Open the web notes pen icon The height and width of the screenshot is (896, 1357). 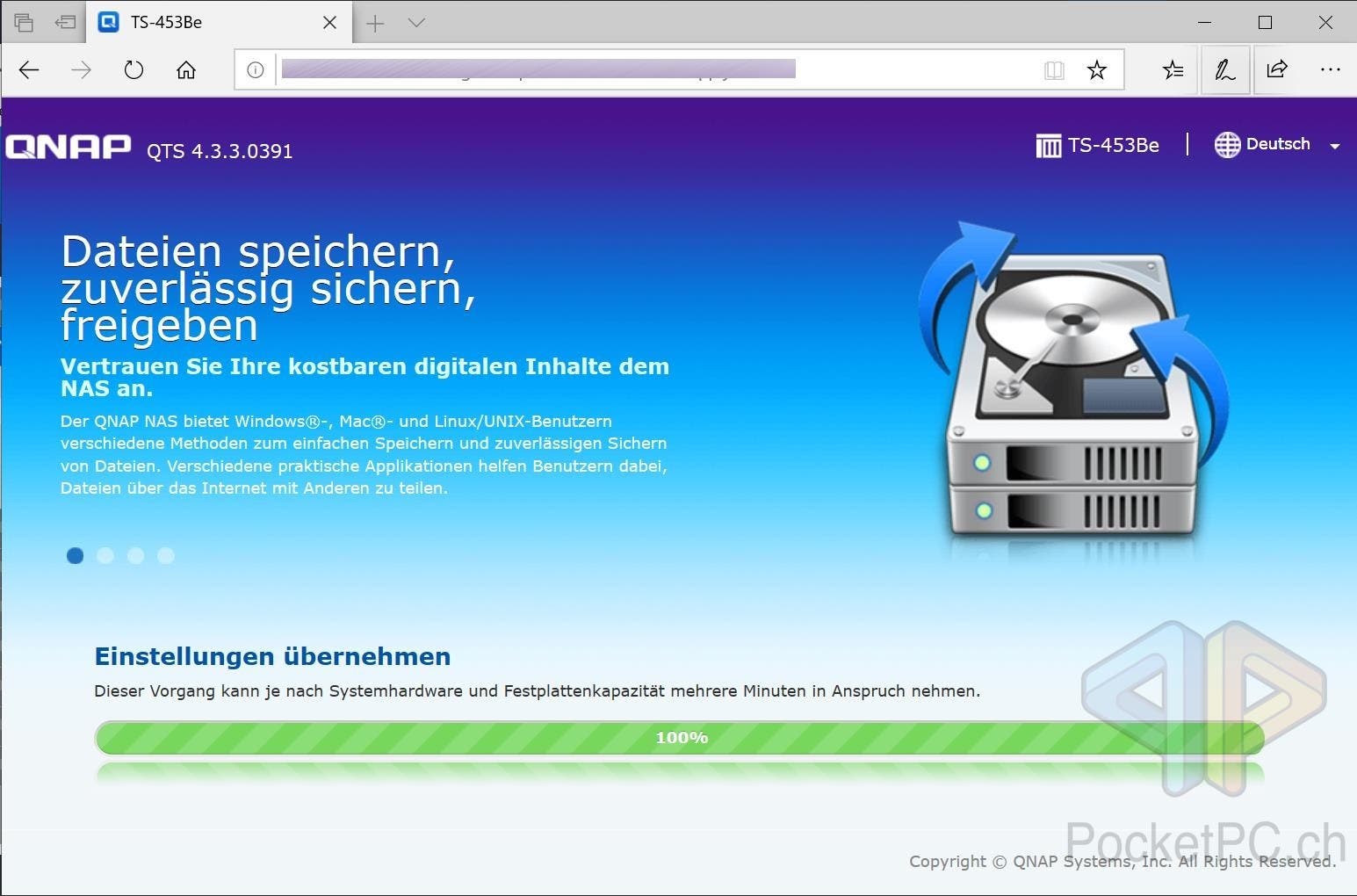click(1224, 70)
